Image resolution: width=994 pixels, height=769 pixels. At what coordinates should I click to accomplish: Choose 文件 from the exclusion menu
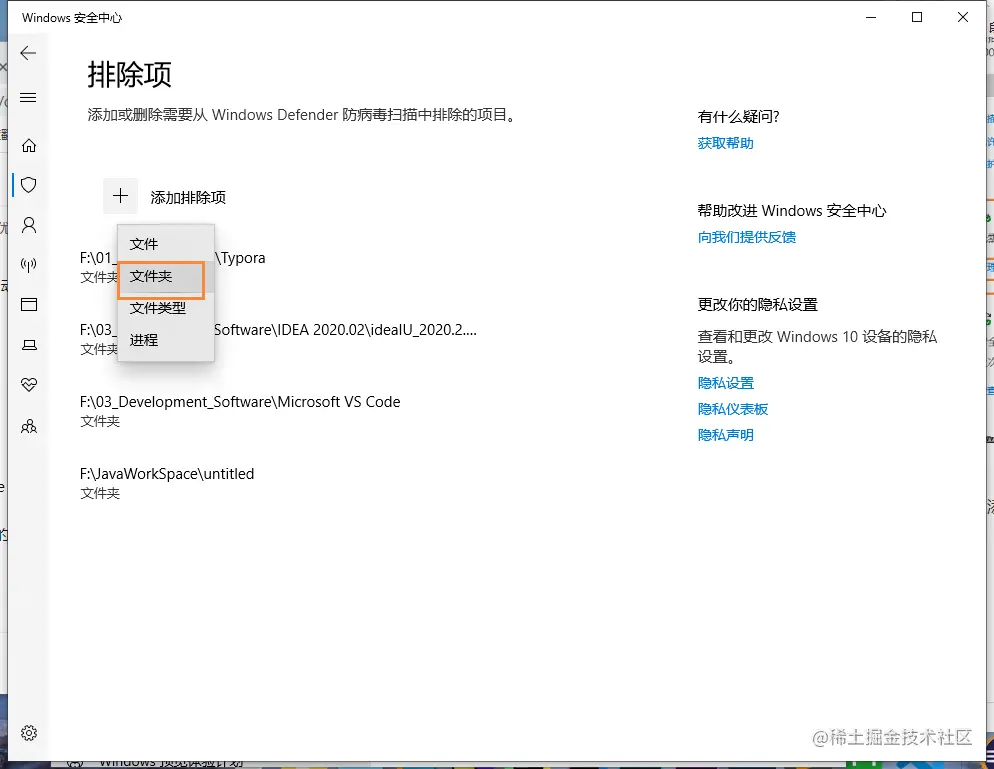166,244
